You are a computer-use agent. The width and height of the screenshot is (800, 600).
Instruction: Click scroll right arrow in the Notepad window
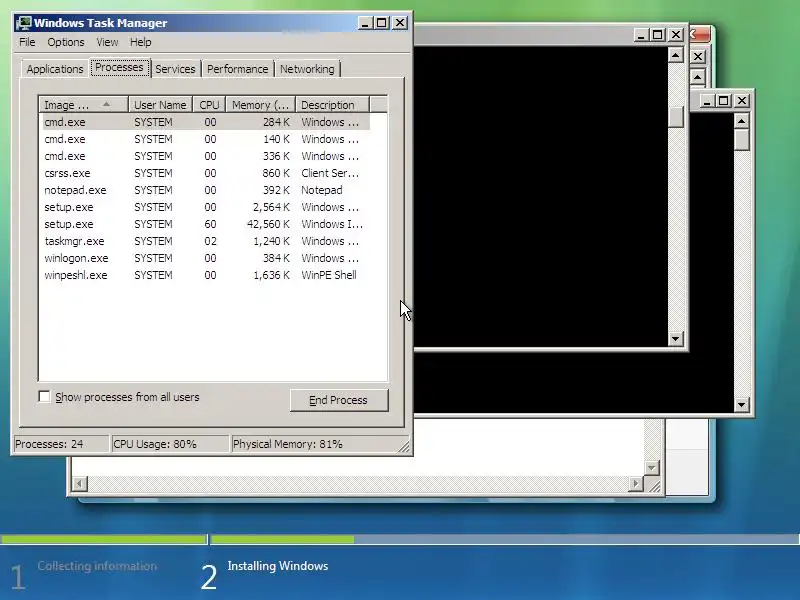(x=635, y=483)
